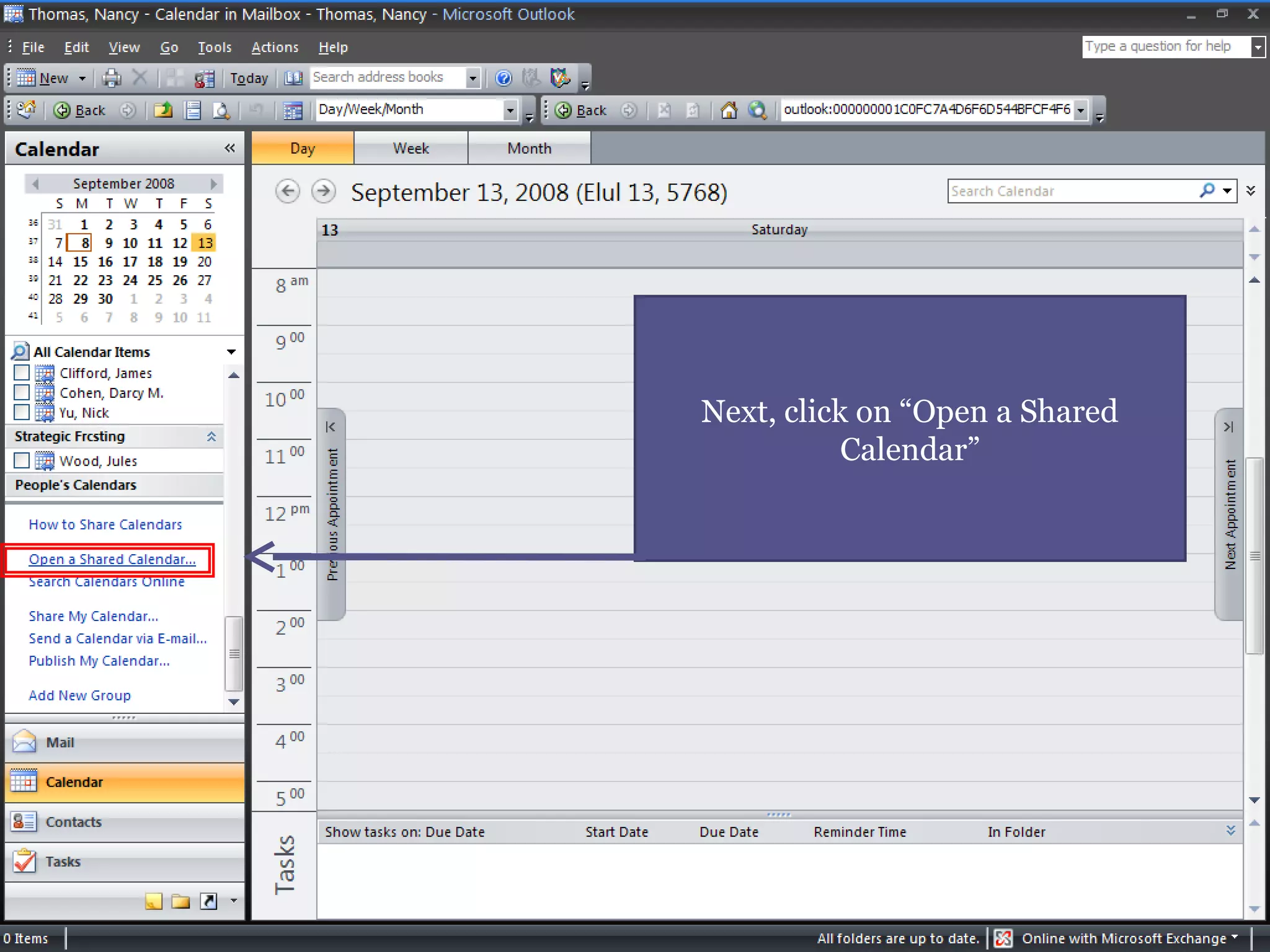The image size is (1270, 952).
Task: Toggle Wood, Jules calendar checkbox
Action: click(22, 461)
